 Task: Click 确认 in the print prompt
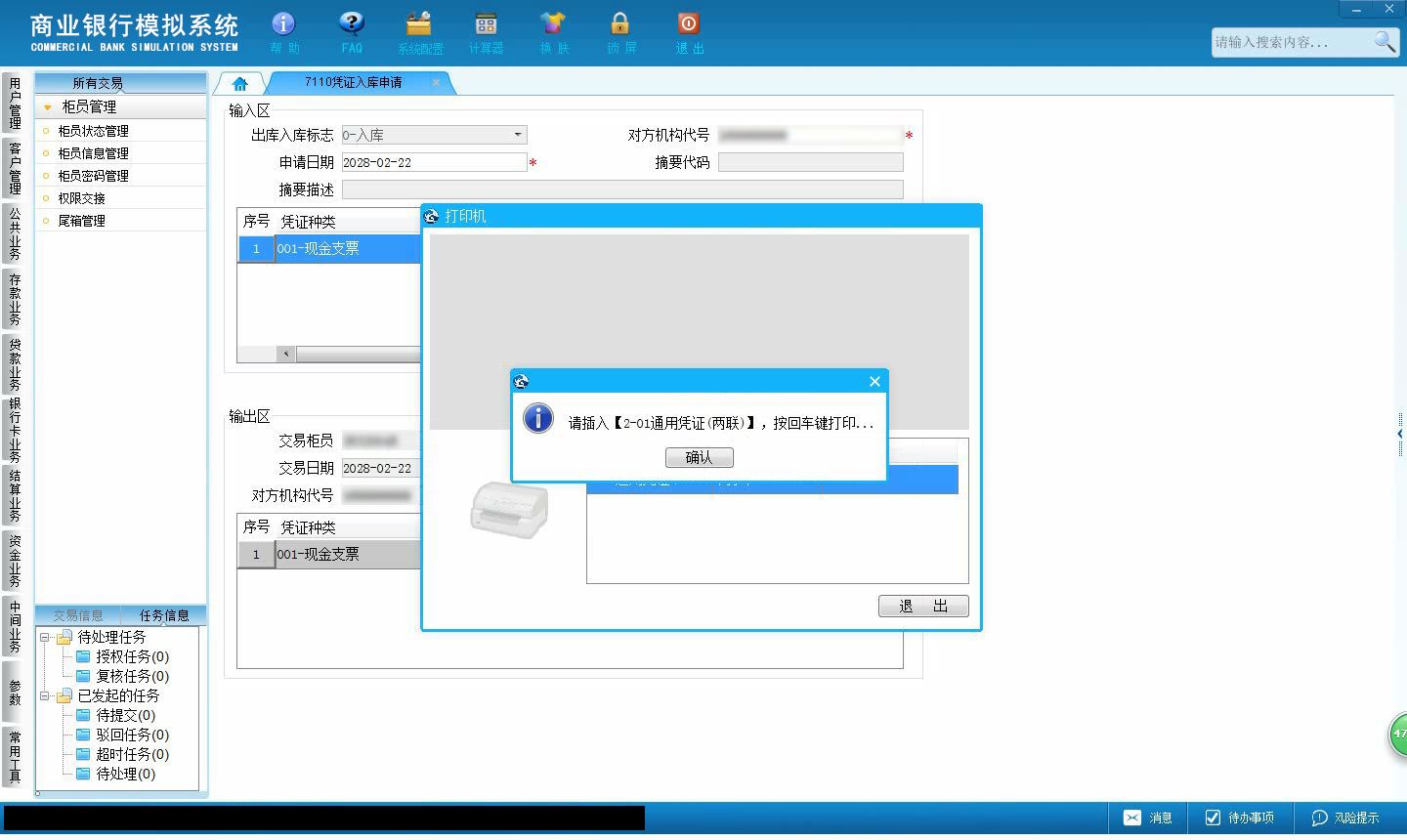699,457
